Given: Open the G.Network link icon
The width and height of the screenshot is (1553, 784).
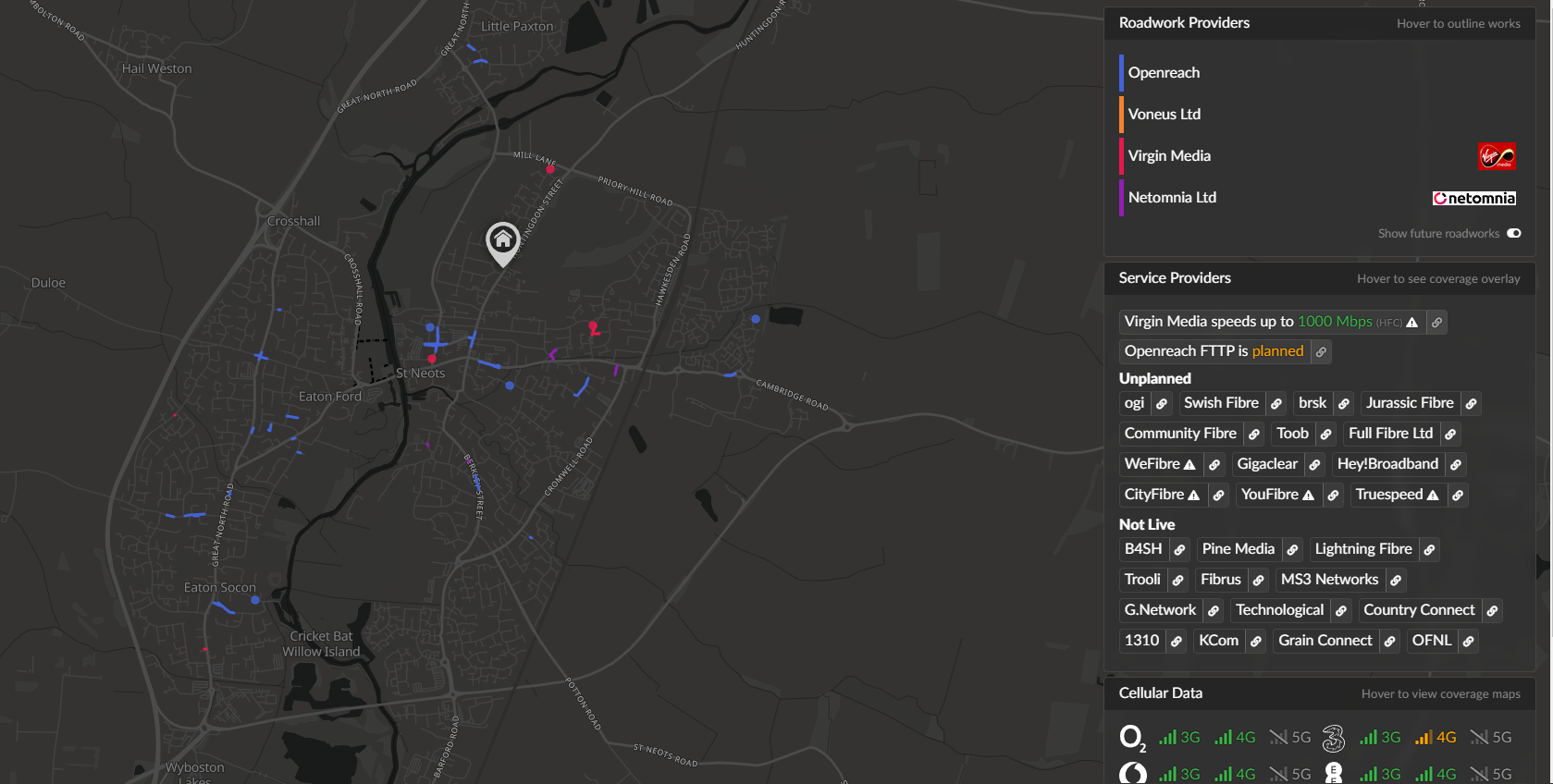Looking at the screenshot, I should [1214, 611].
